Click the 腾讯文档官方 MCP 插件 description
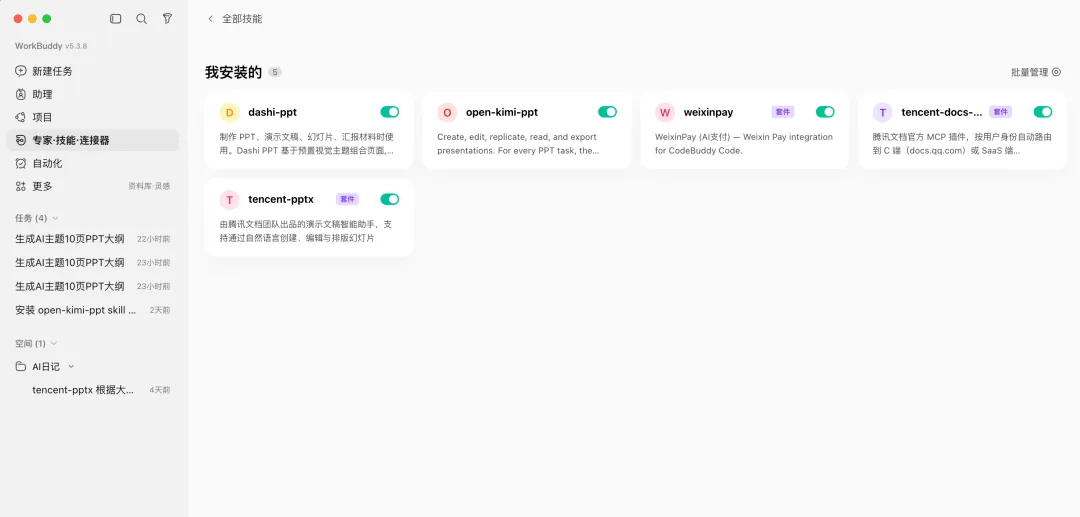Screen dimensions: 1080x517 point(961,143)
